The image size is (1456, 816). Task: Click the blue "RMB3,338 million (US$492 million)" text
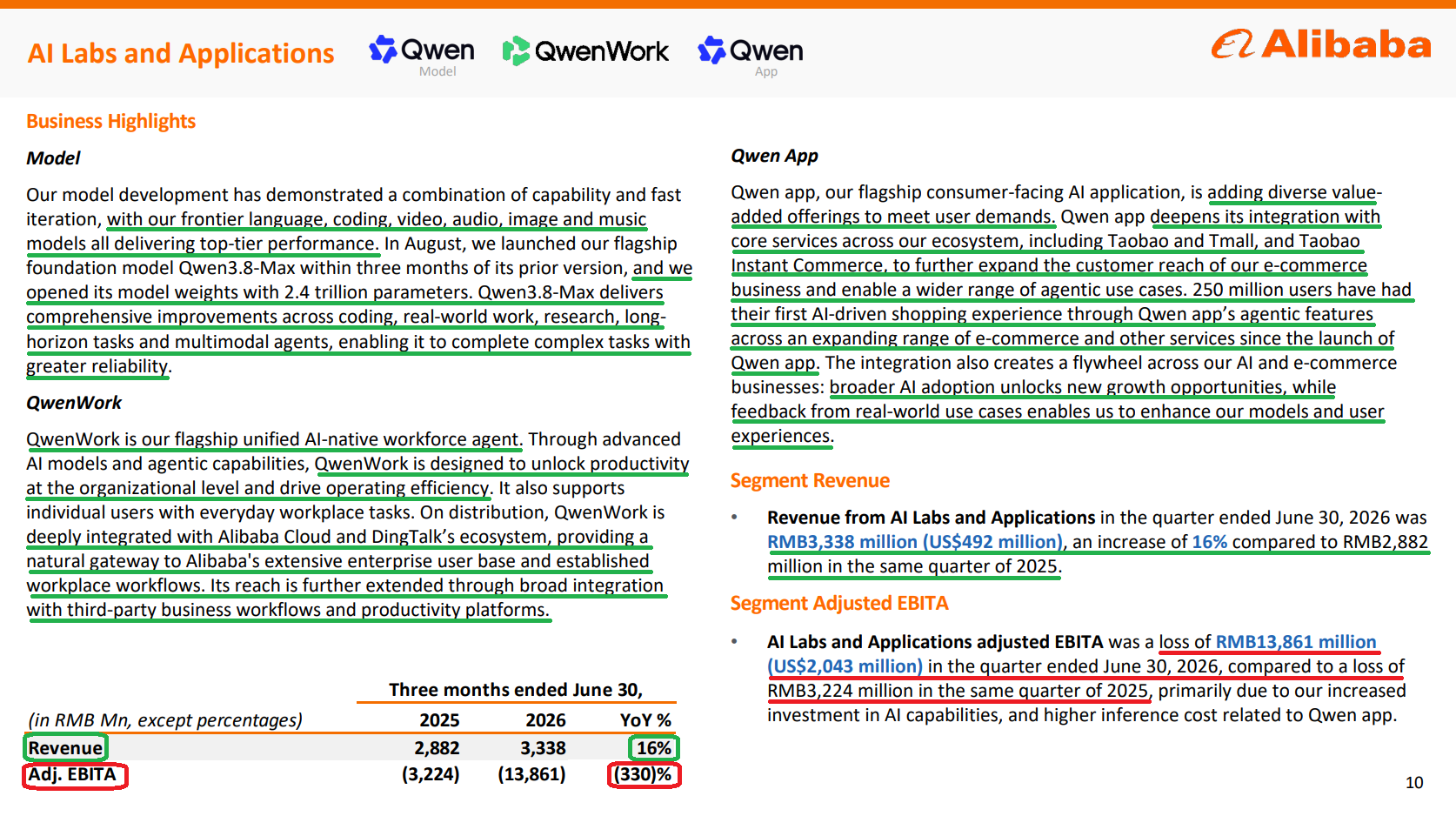[915, 542]
